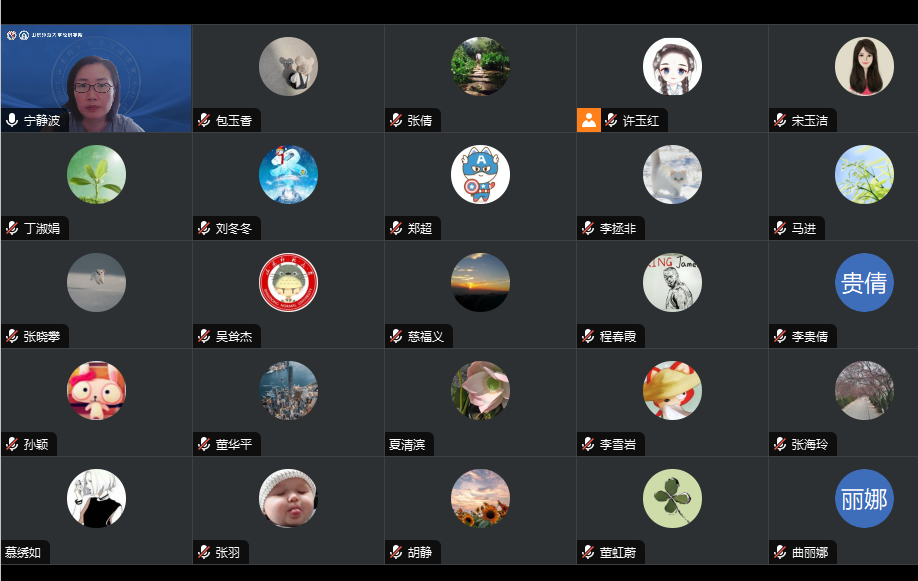Click the baby face avatar of 张羽
The width and height of the screenshot is (918, 581).
(x=288, y=498)
